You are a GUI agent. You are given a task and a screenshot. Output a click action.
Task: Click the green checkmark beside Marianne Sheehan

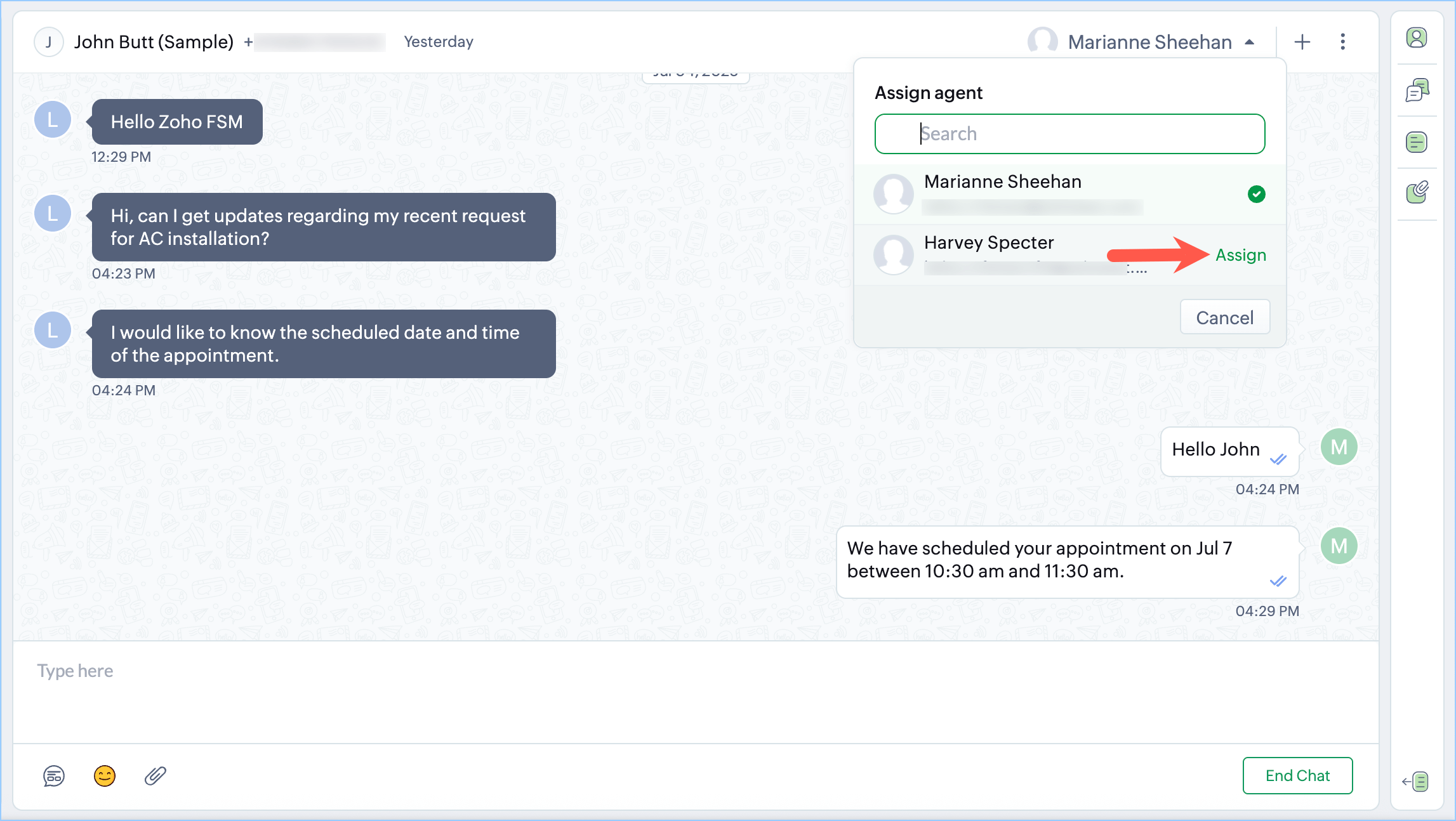1256,194
